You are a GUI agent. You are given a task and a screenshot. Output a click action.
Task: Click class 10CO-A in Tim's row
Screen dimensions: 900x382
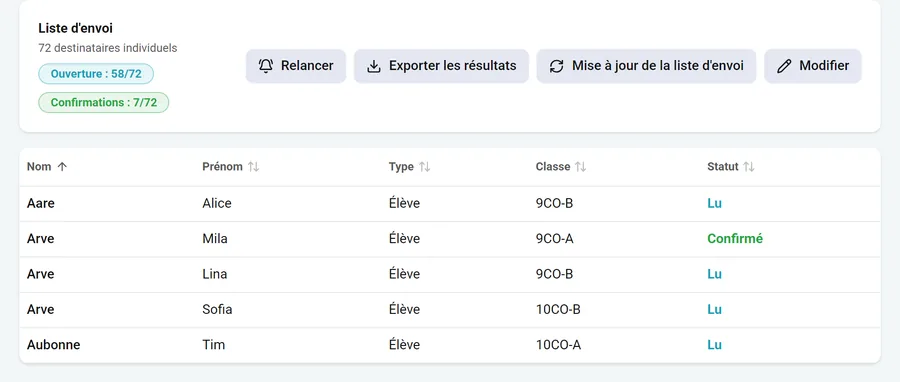click(x=558, y=345)
